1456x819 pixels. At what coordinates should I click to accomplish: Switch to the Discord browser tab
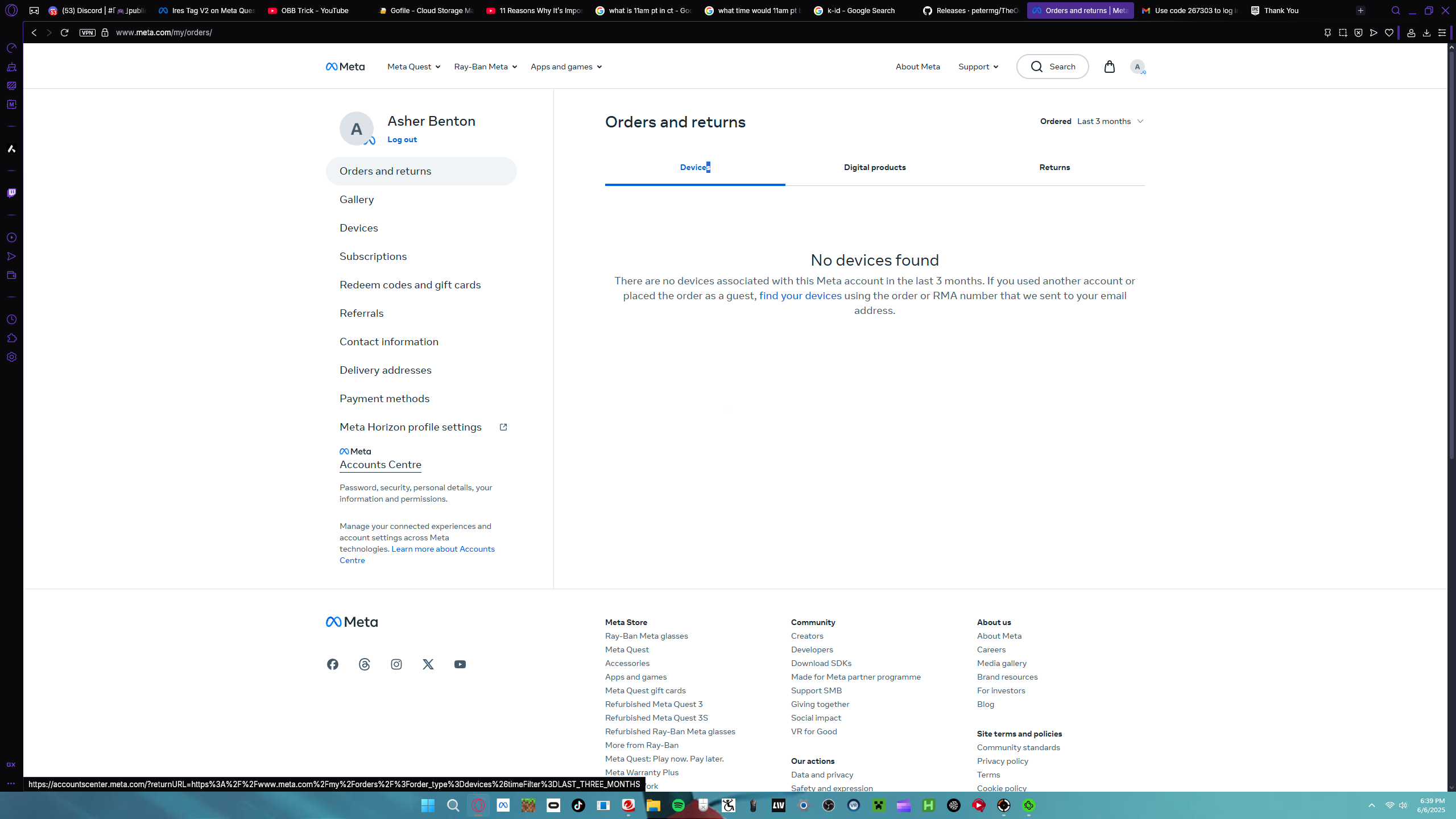pos(97,10)
